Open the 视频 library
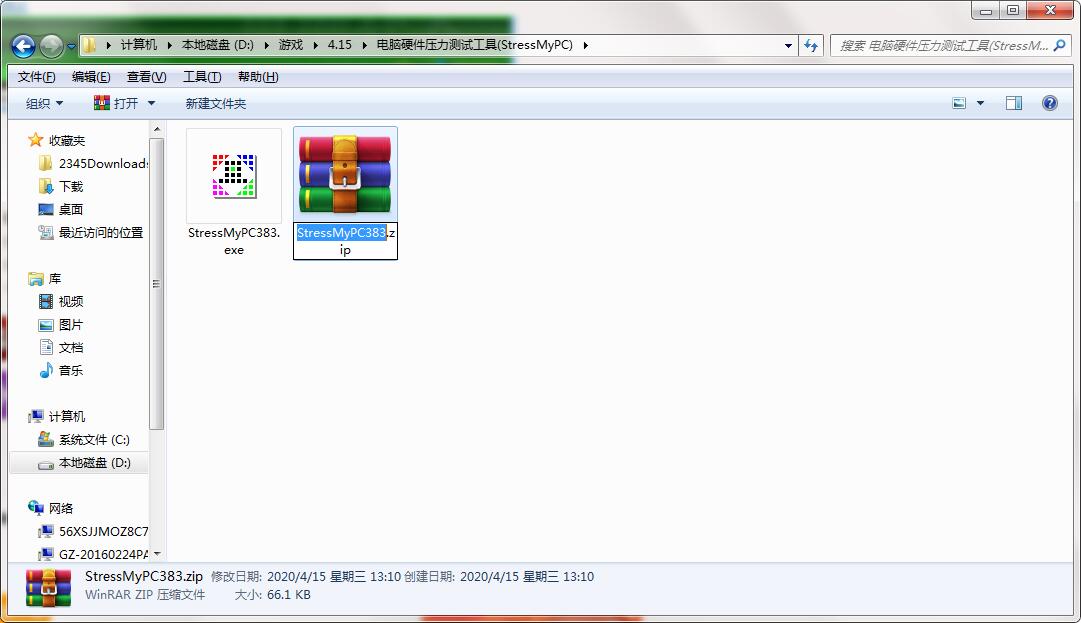Viewport: 1081px width, 623px height. tap(70, 301)
